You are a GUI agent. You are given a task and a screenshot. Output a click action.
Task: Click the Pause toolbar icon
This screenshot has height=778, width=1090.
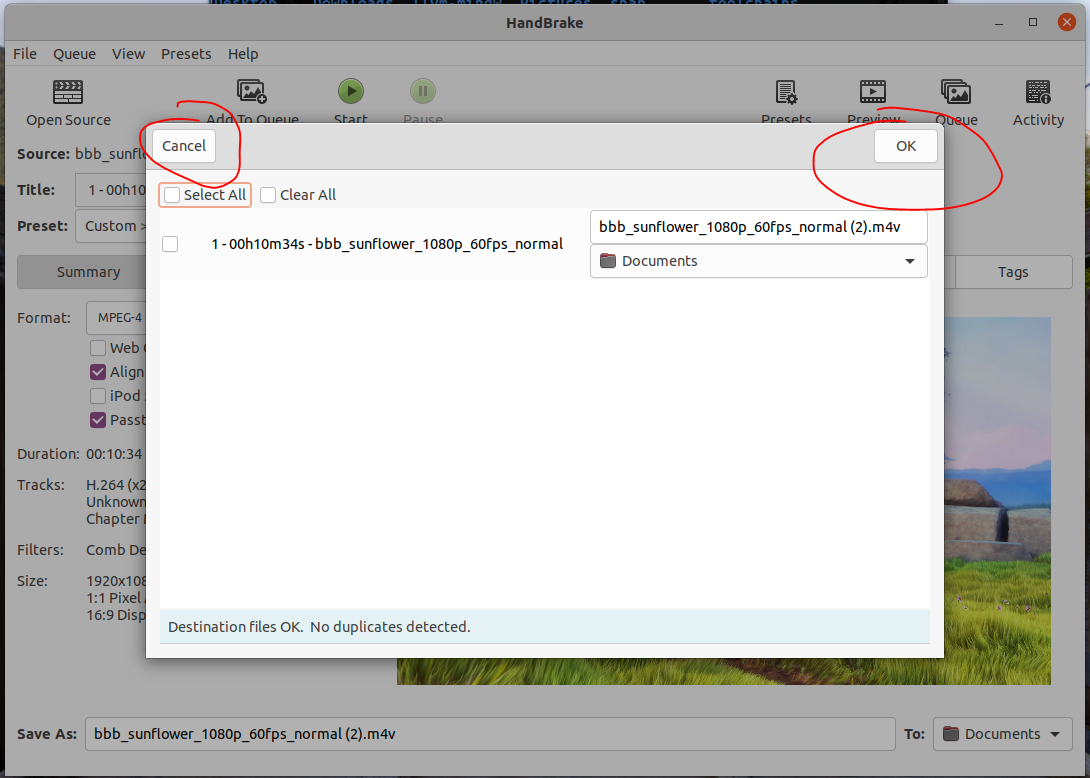tap(423, 91)
